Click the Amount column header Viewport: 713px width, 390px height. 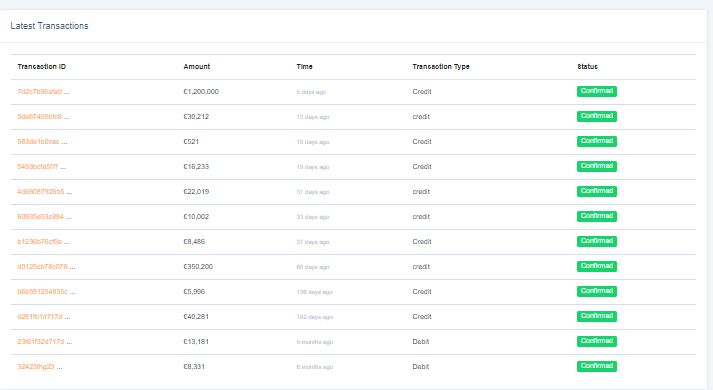[x=196, y=67]
